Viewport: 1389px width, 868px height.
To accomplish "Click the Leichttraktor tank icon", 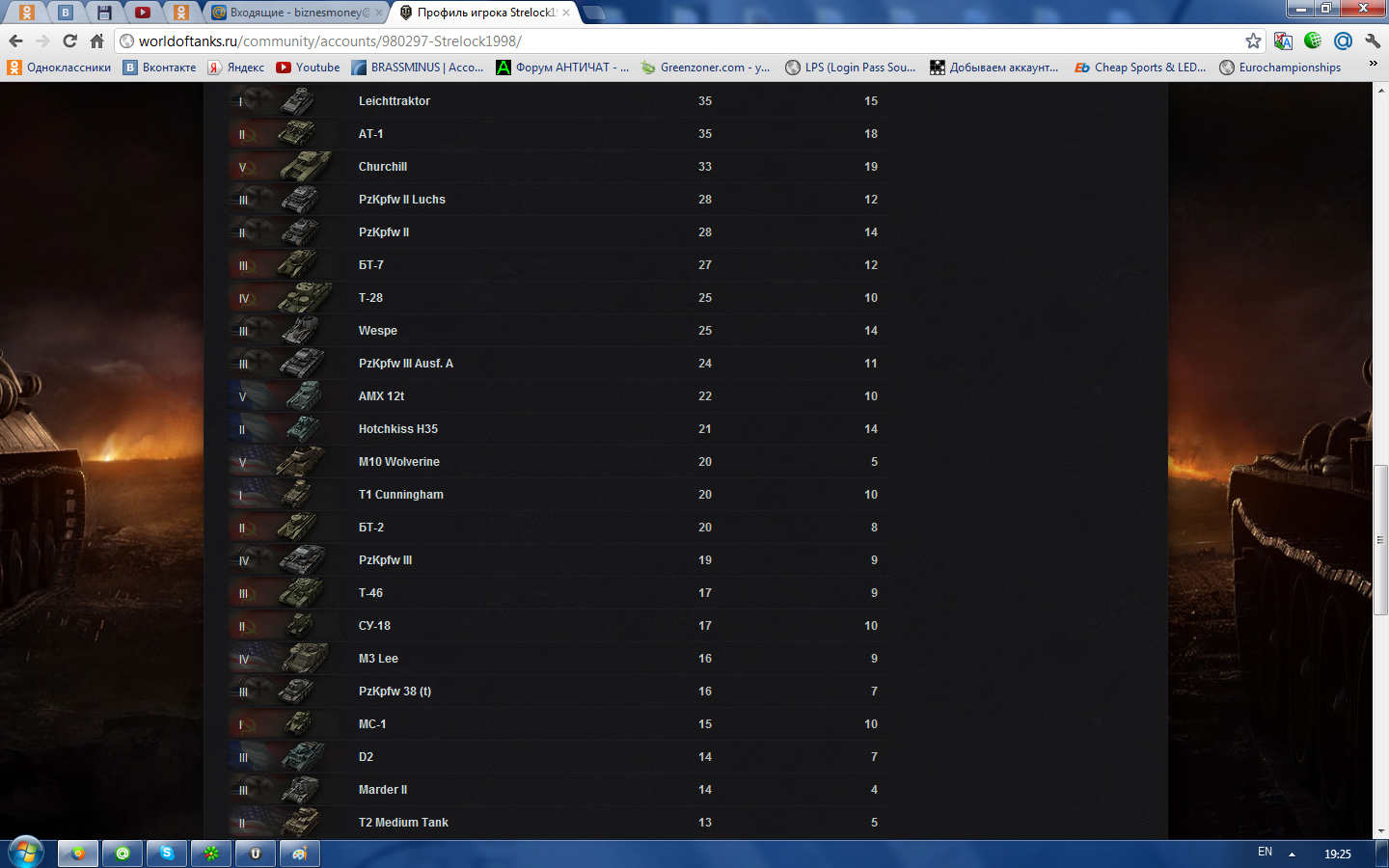I will pyautogui.click(x=298, y=101).
